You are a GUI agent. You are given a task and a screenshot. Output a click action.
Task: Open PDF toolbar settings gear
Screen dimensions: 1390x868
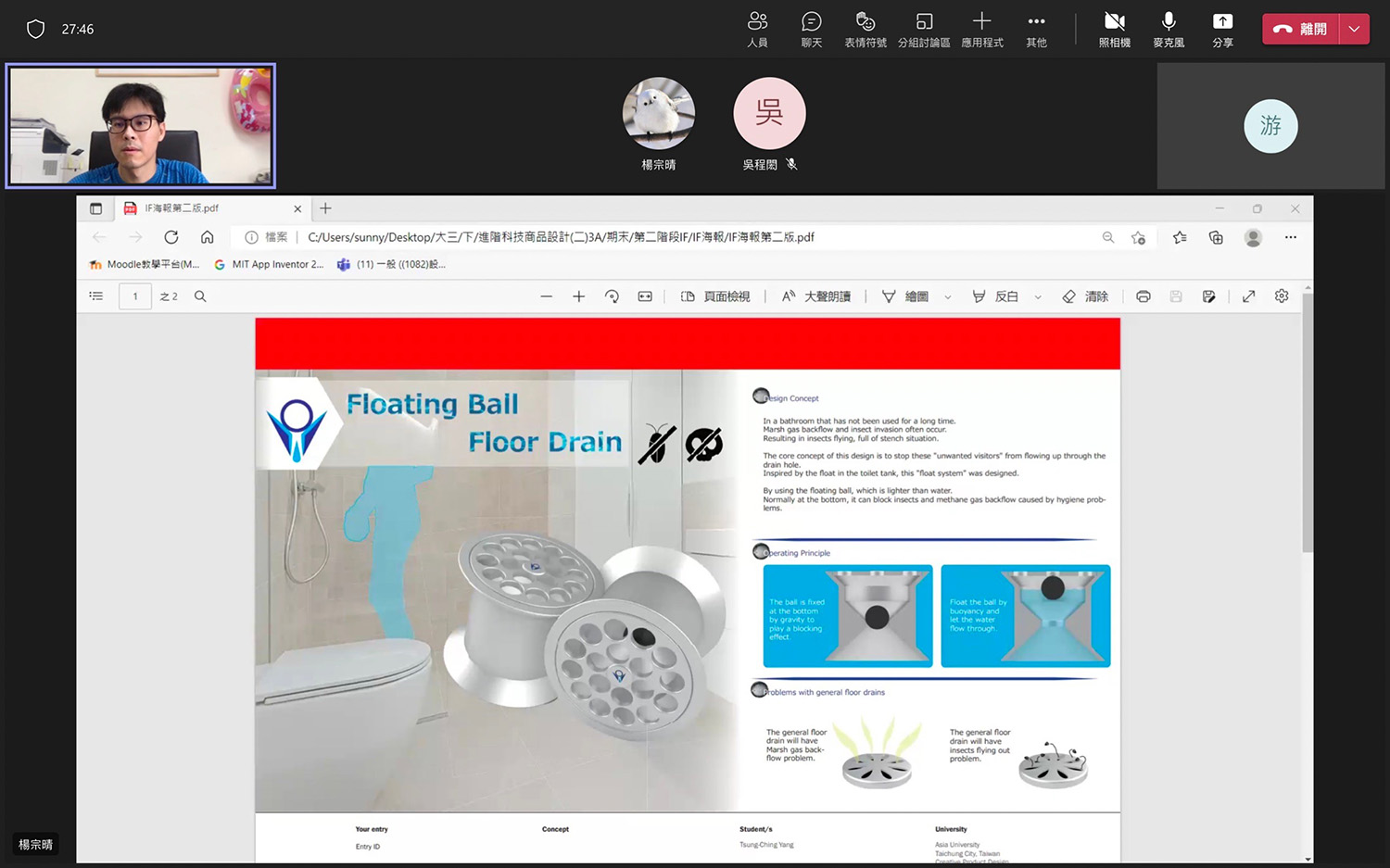1282,296
